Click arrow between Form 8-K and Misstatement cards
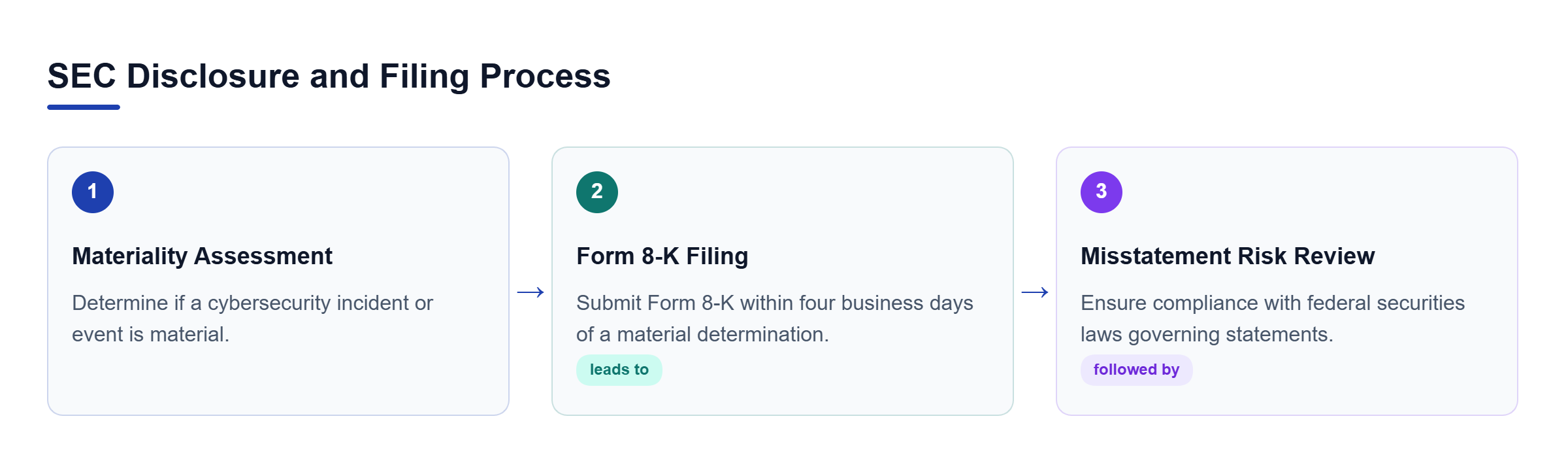Viewport: 1568px width, 463px height. point(1035,292)
